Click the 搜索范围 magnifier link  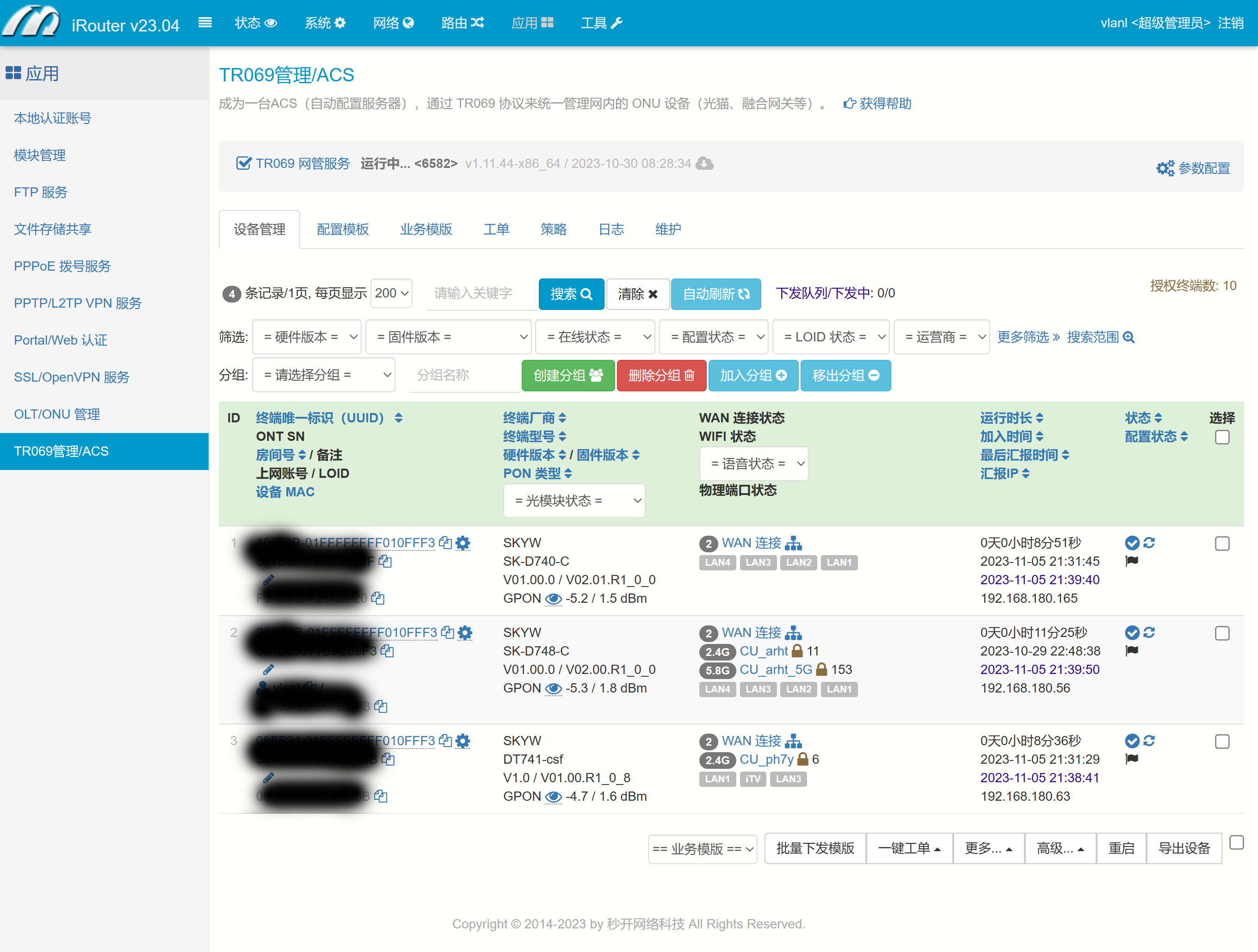point(1100,337)
